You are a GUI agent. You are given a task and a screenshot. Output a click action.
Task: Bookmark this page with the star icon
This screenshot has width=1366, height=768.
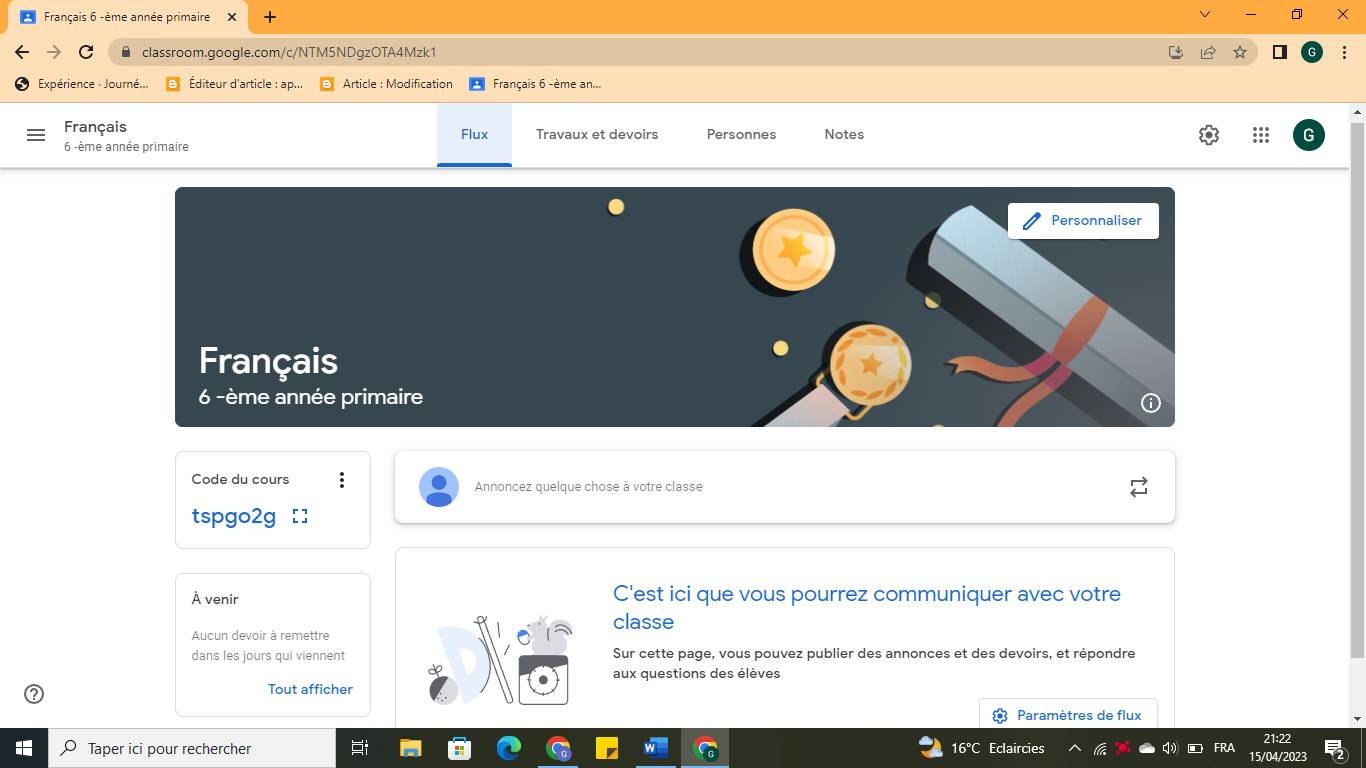pos(1240,52)
